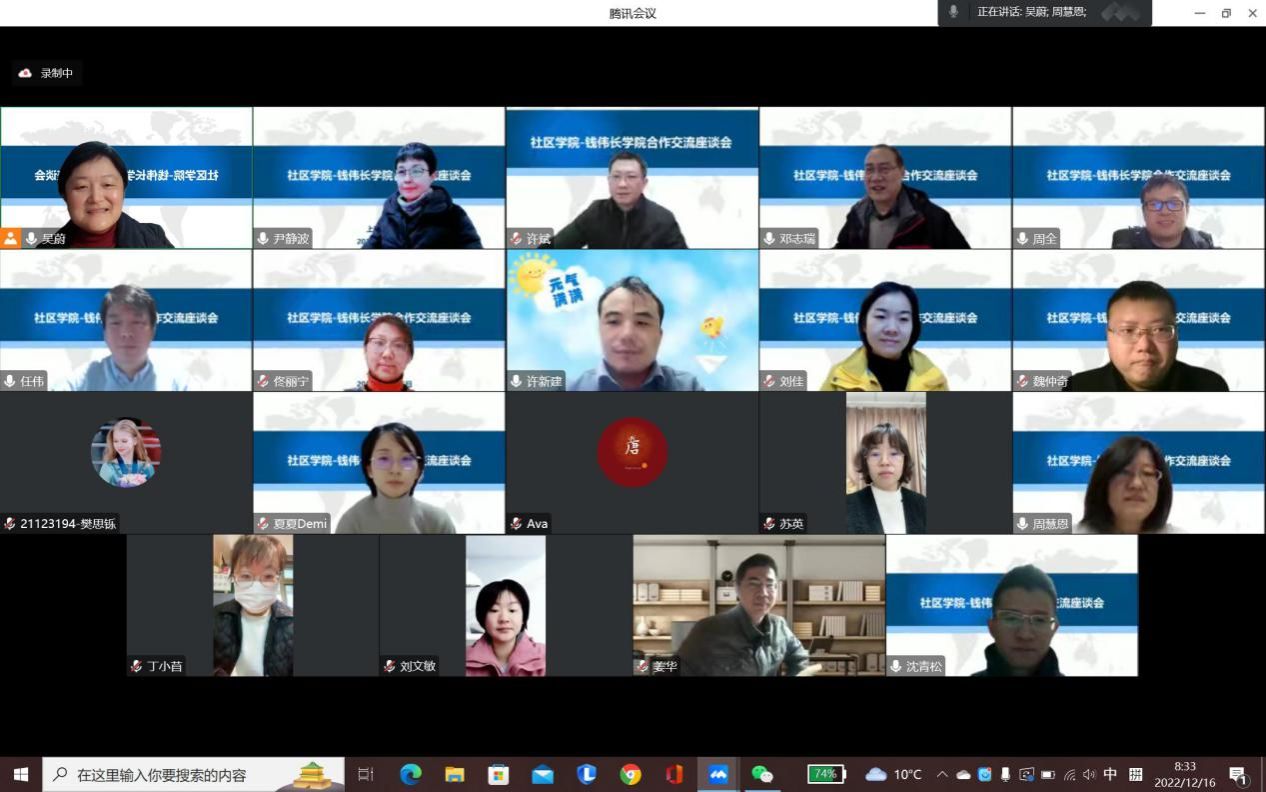Open the Microsoft Store taskbar icon
Viewport: 1266px width, 792px height.
(x=498, y=774)
